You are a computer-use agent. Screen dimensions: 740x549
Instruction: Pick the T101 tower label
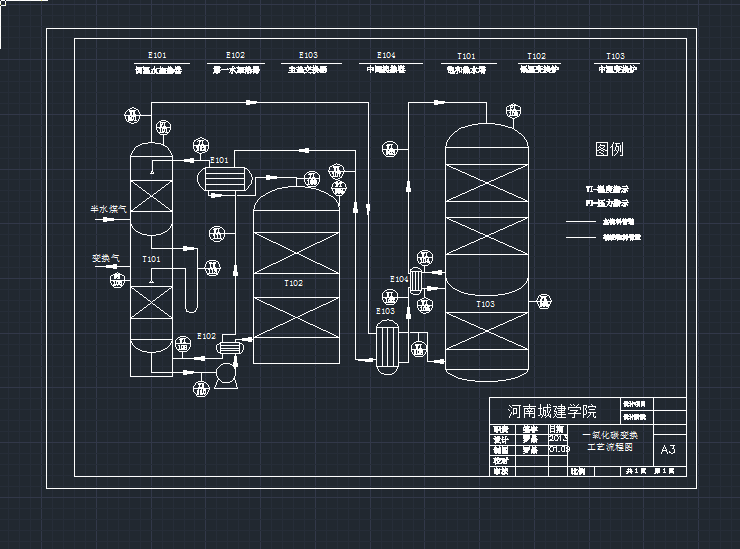coord(151,259)
